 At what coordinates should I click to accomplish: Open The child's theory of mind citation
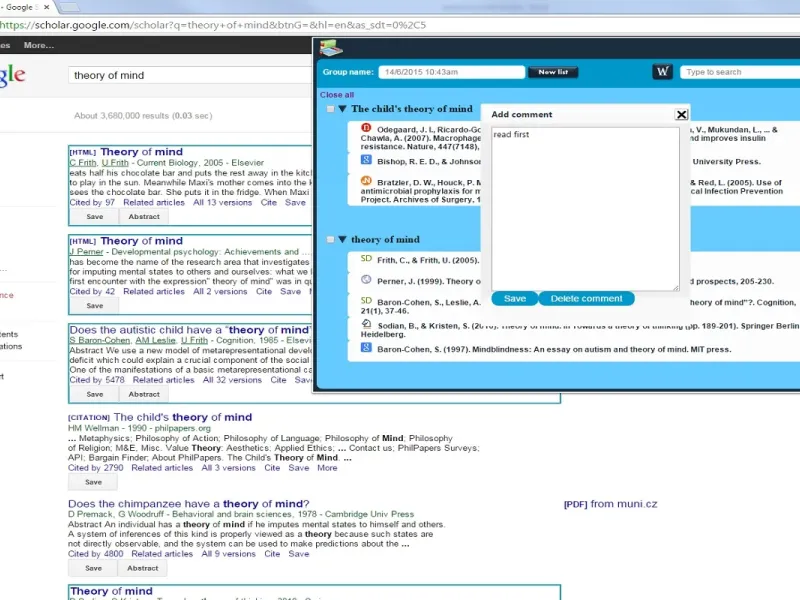pos(183,417)
